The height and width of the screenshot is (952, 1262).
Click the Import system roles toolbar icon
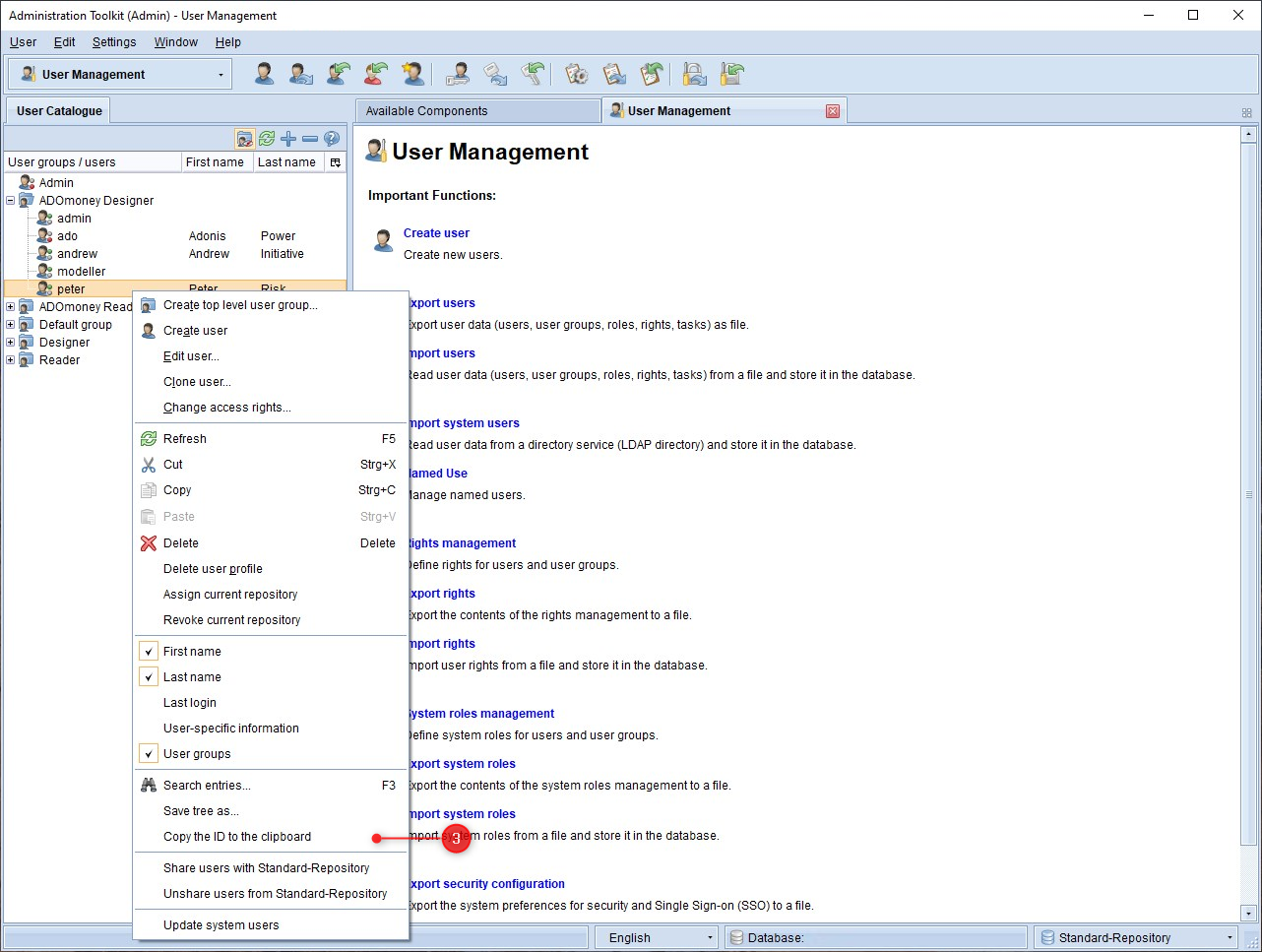click(652, 74)
